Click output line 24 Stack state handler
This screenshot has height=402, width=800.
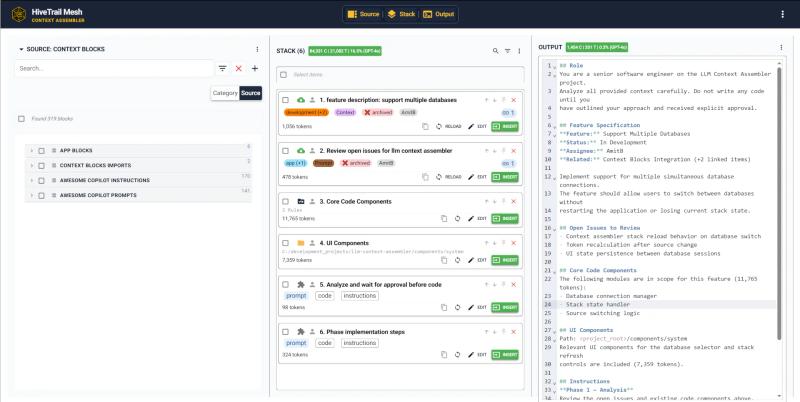coord(597,305)
